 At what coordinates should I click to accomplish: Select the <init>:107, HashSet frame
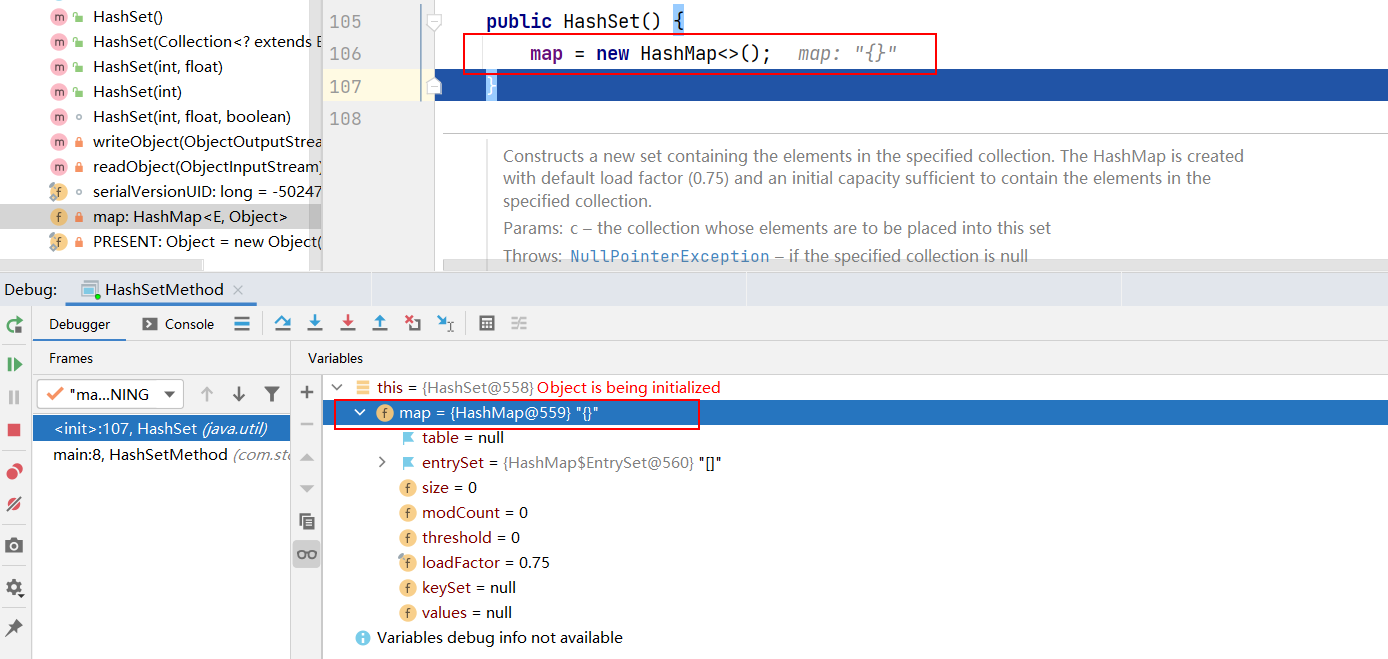pyautogui.click(x=161, y=428)
